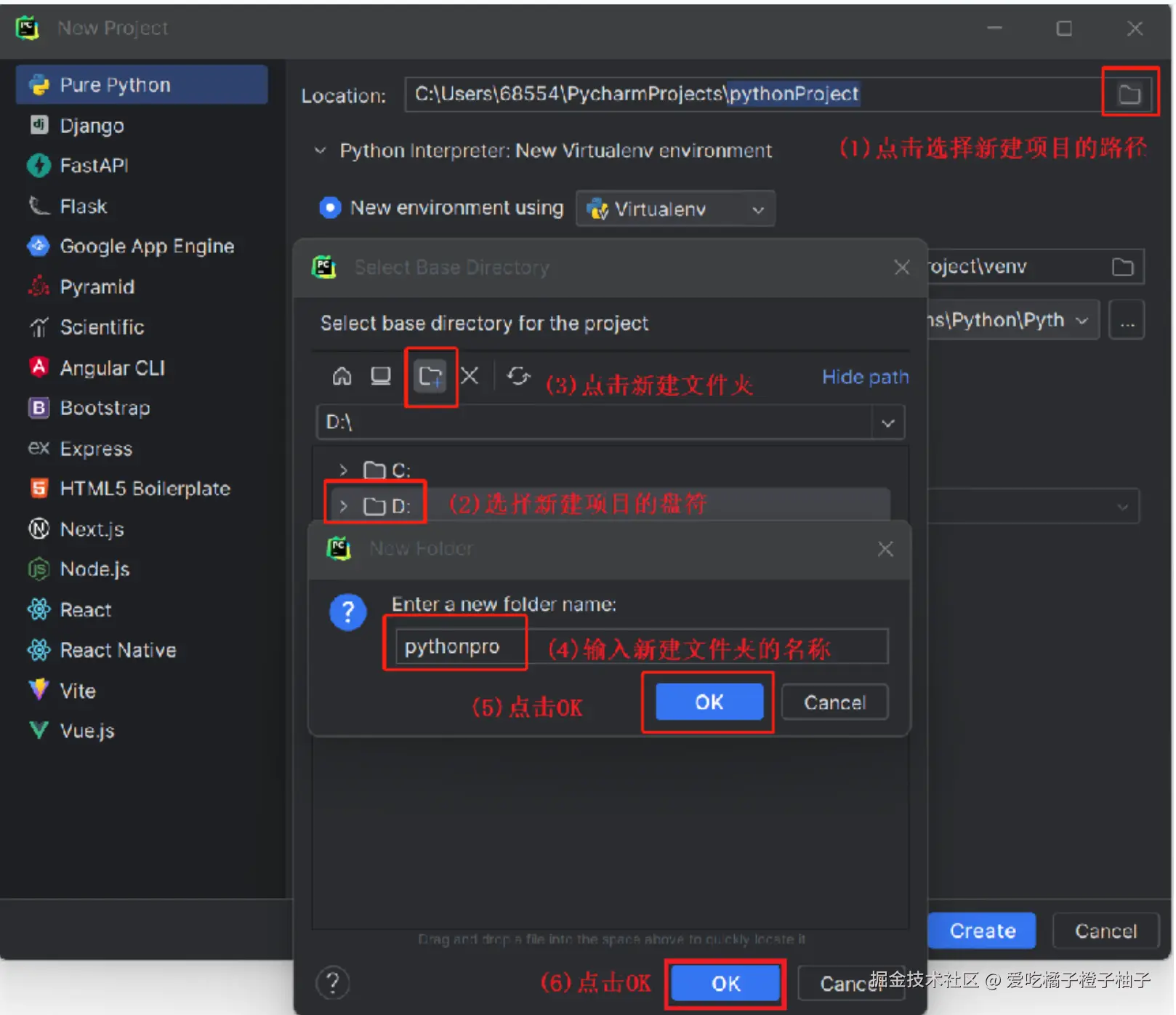Click the Vite icon in sidebar
The image size is (1176, 1015).
pos(39,689)
